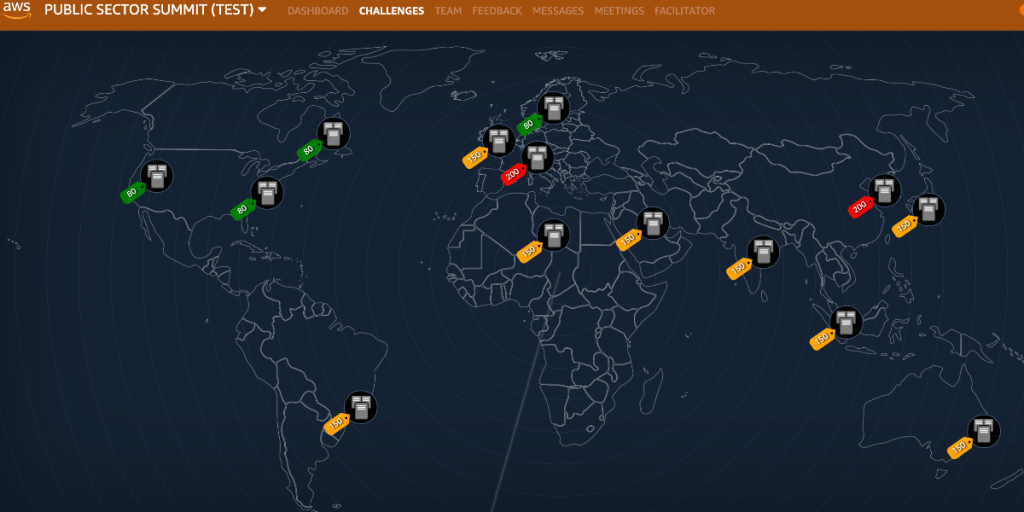Screen dimensions: 1024x512
Task: Click the green 80 tag on US east coast
Action: [243, 210]
